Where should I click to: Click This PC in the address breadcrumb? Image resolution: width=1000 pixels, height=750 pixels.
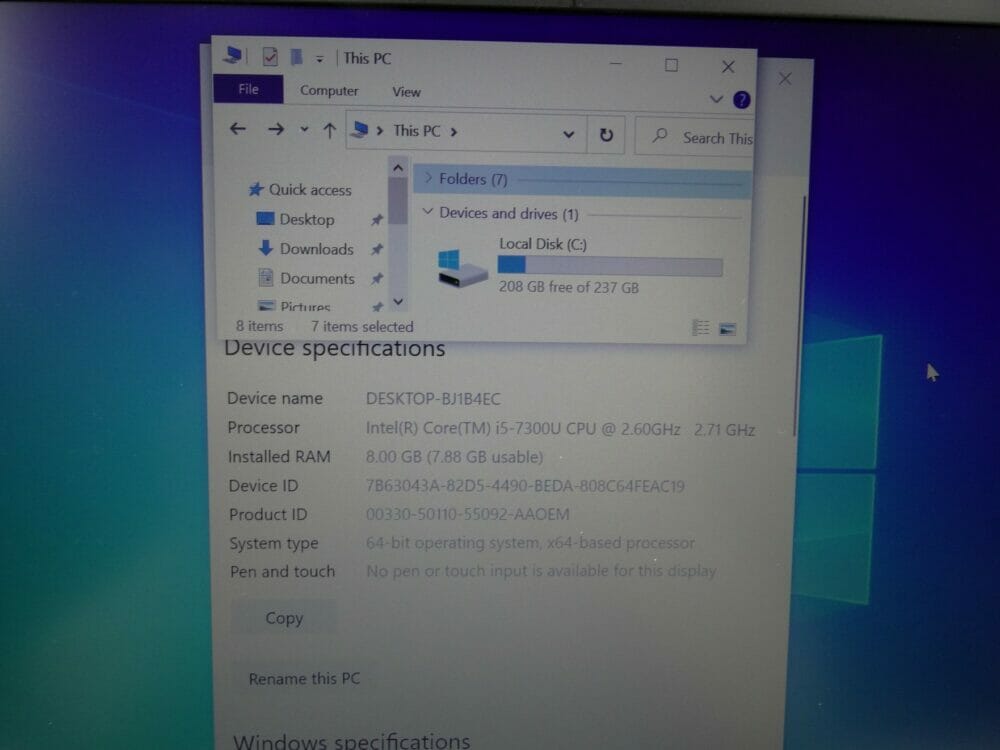[416, 131]
